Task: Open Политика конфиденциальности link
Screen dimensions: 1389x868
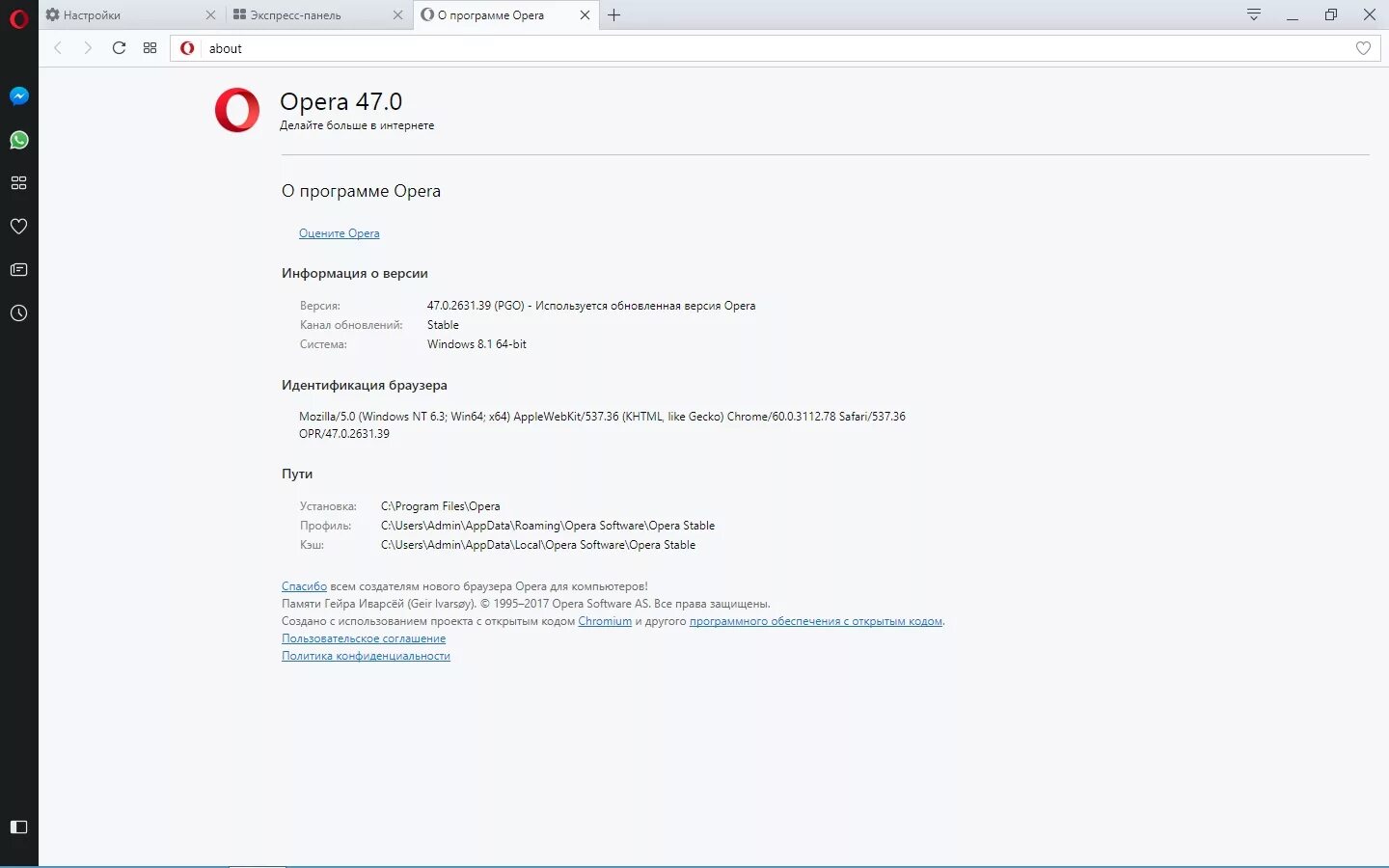Action: (366, 656)
